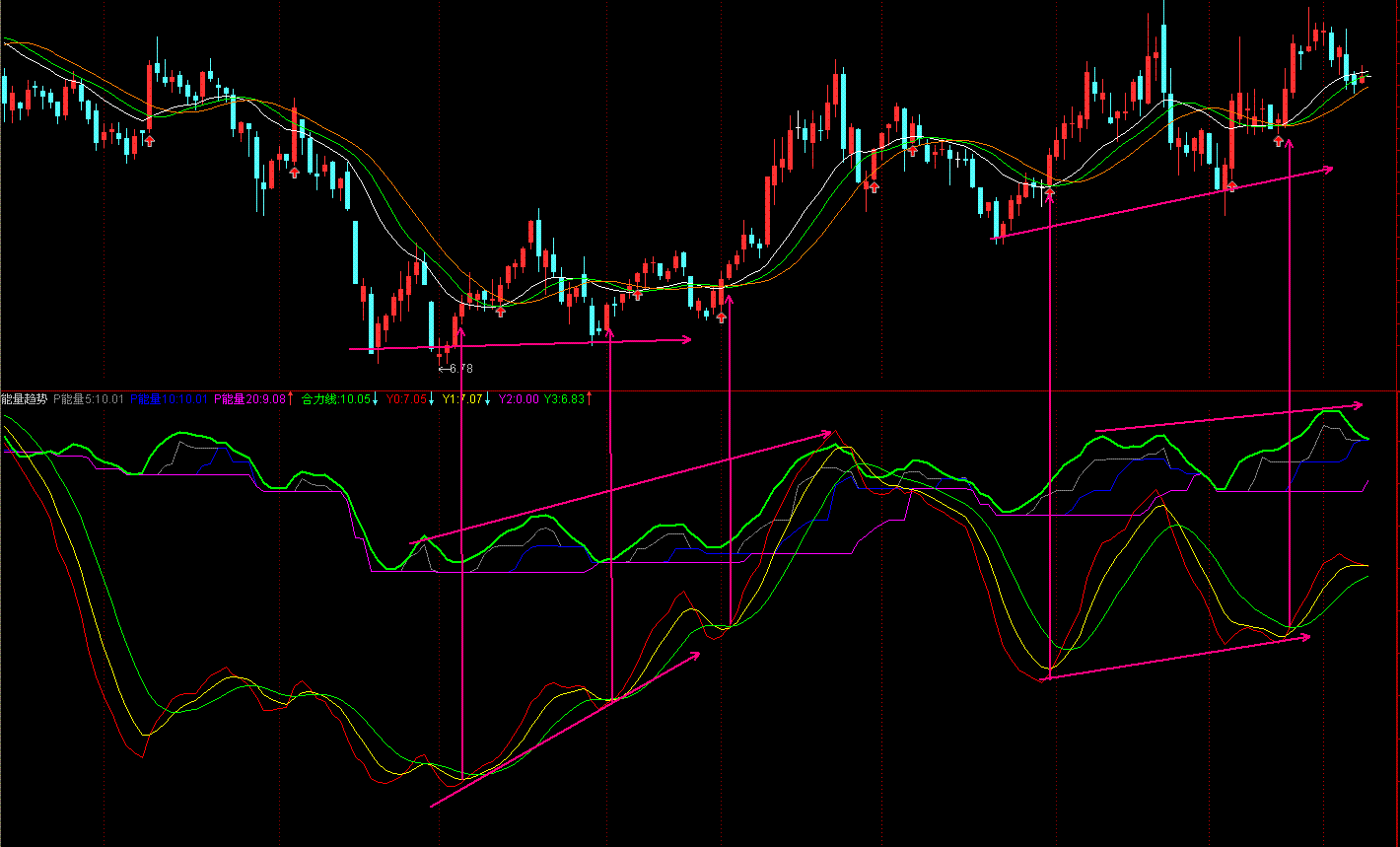Click the 6.78 lowest price marker
Screen dimensions: 1400x847
tap(455, 368)
